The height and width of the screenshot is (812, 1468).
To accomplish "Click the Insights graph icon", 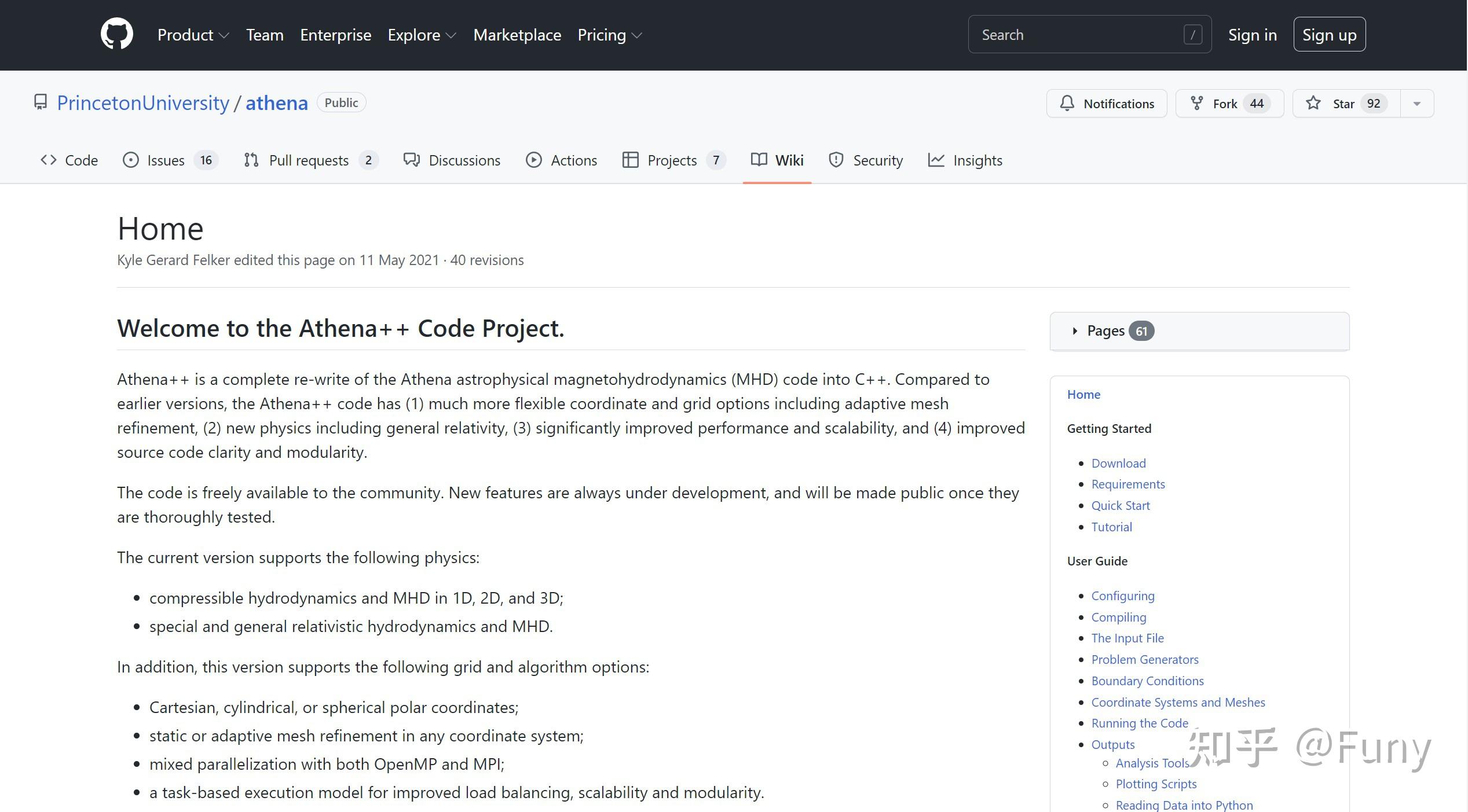I will pyautogui.click(x=936, y=160).
